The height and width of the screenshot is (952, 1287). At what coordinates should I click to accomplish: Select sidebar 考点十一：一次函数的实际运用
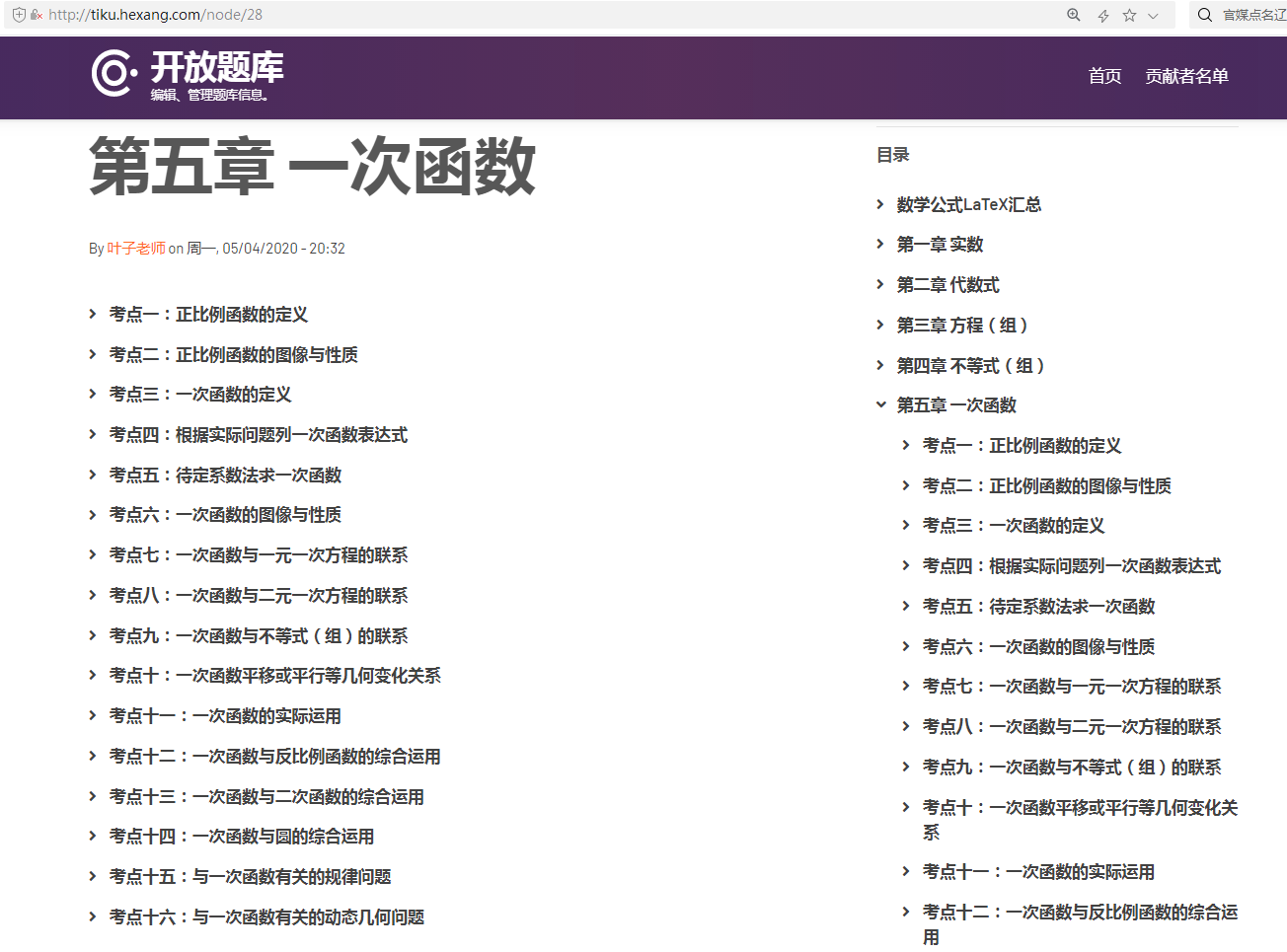1038,871
